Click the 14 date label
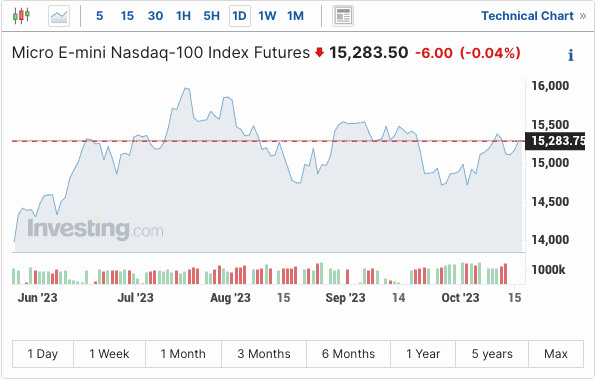 click(398, 298)
